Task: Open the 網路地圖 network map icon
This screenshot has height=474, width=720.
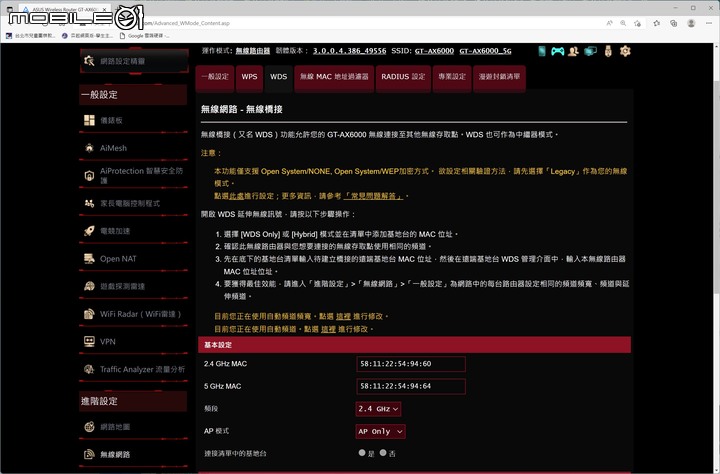Action: click(89, 427)
